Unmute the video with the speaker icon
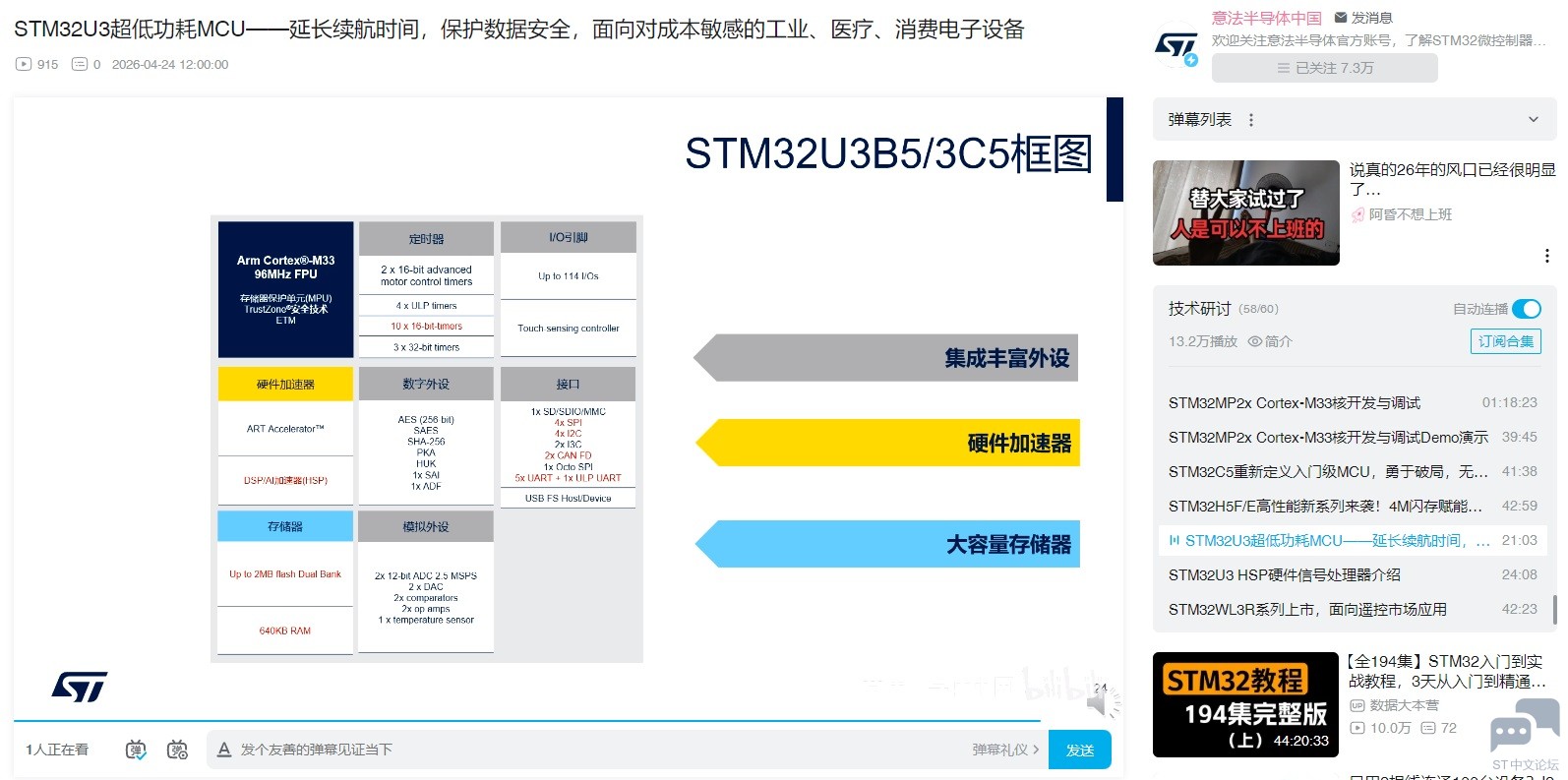 (x=1101, y=702)
